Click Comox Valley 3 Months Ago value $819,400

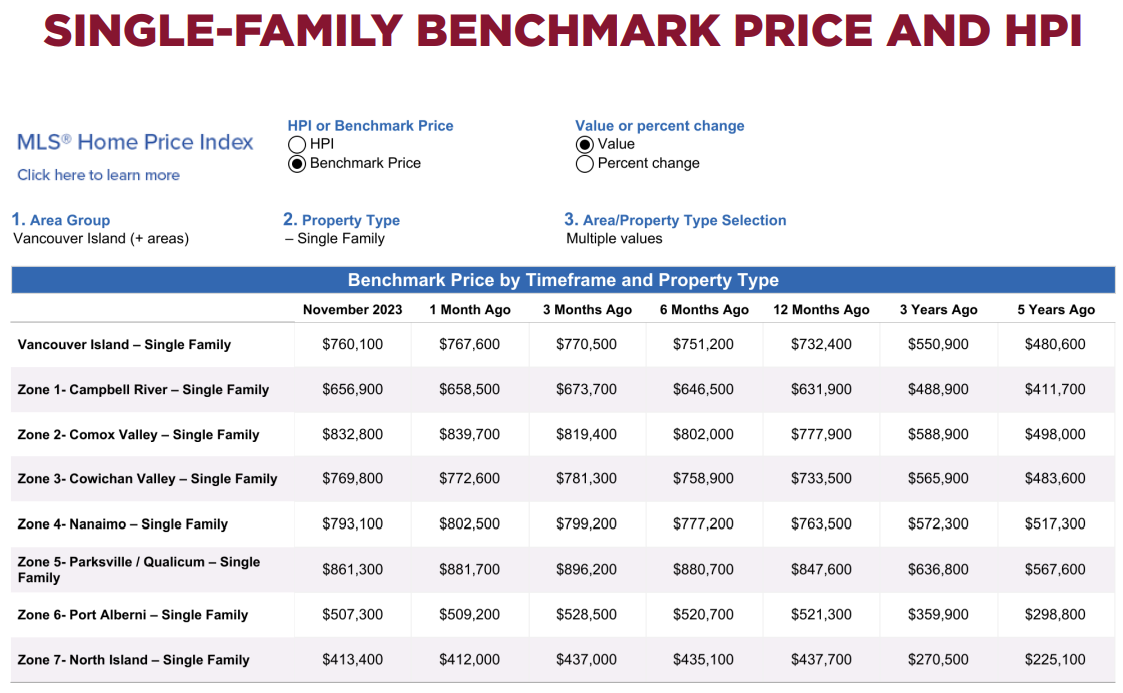[x=587, y=435]
